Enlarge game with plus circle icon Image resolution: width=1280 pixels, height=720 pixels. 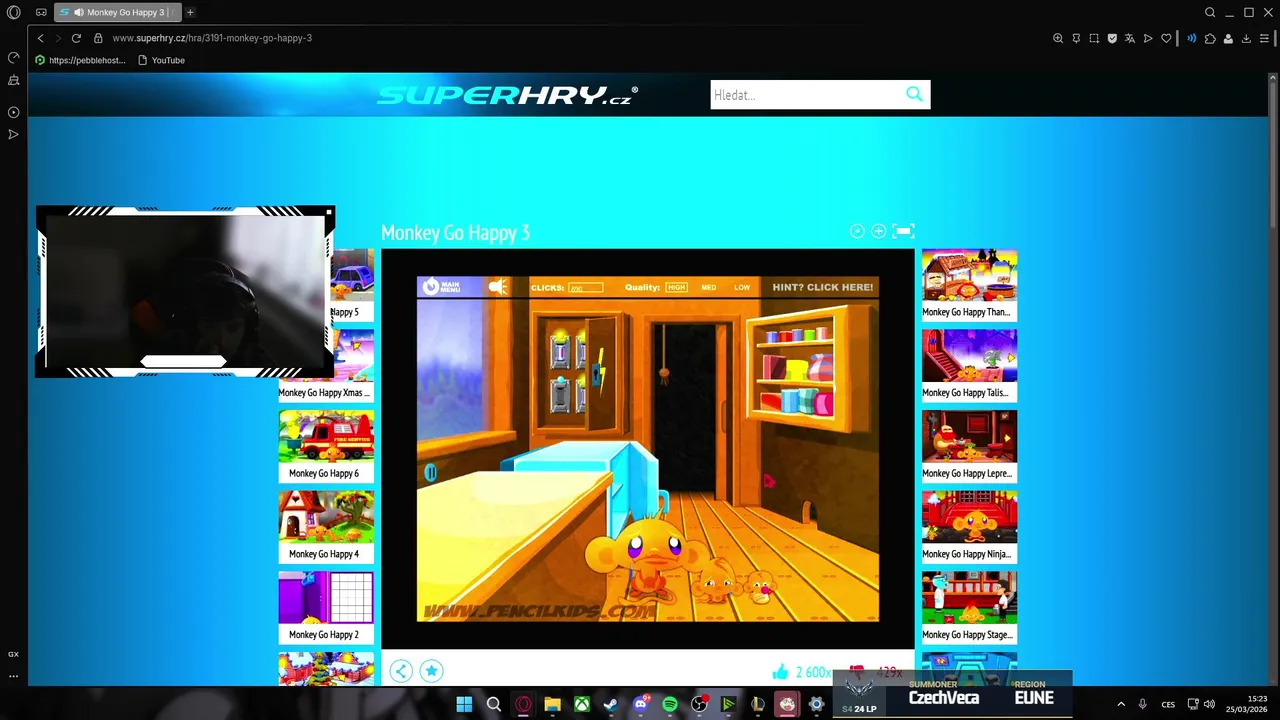(x=878, y=231)
